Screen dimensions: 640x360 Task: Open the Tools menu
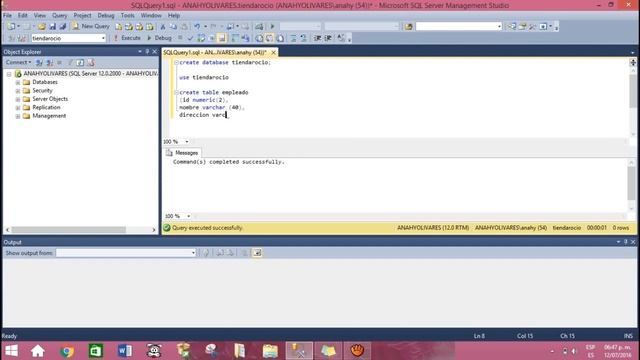(127, 16)
